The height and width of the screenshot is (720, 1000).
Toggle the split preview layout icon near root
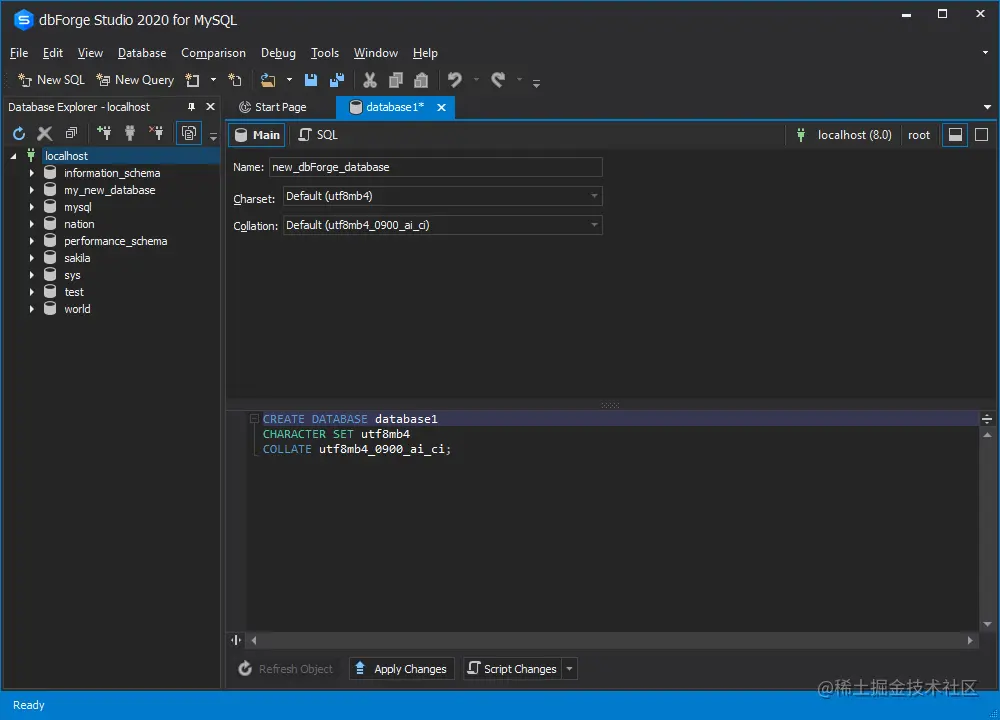click(954, 134)
